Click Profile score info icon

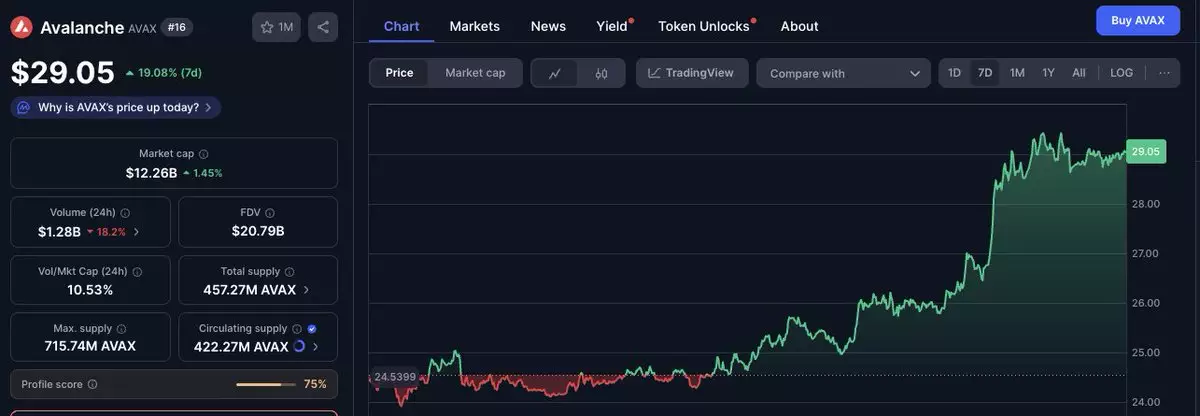(x=93, y=384)
